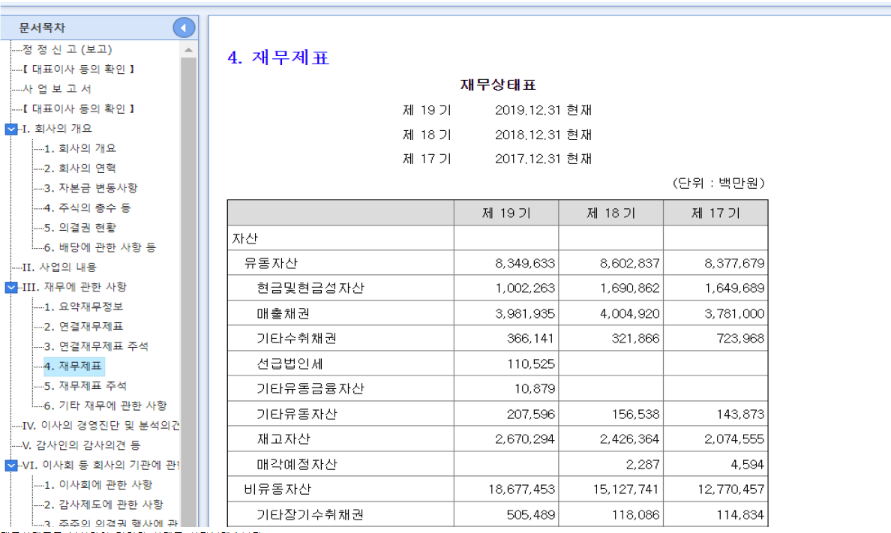
Task: Open 1. 이사회에 관한 사항
Action: click(x=98, y=485)
